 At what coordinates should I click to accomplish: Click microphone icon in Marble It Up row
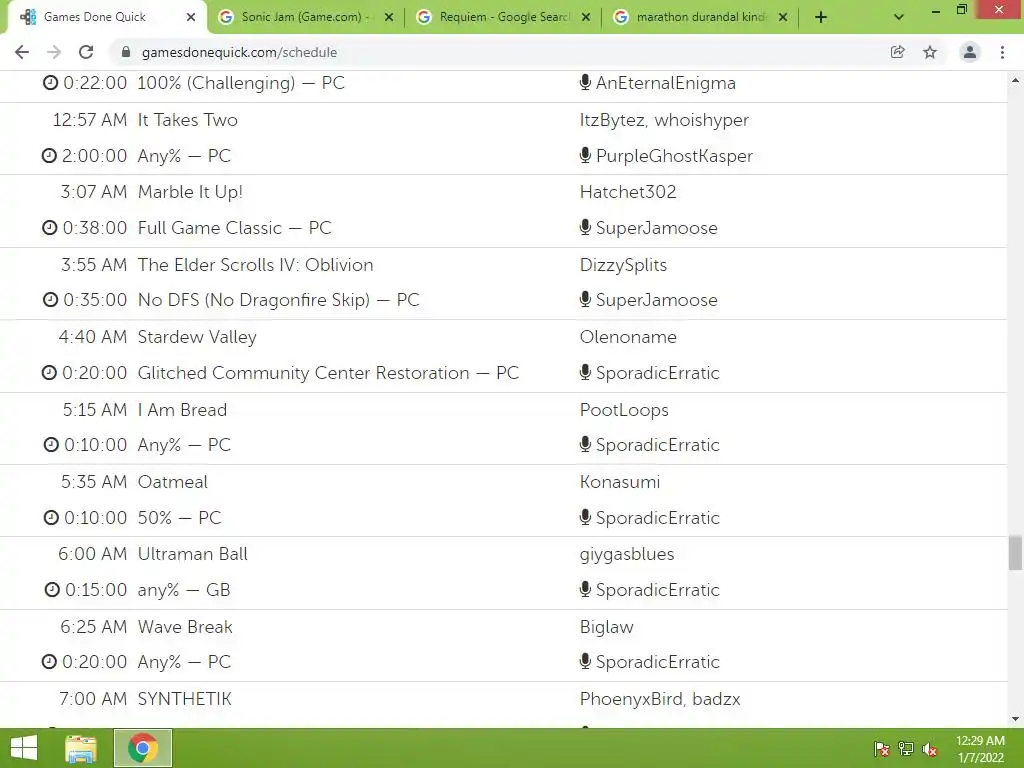tap(585, 227)
